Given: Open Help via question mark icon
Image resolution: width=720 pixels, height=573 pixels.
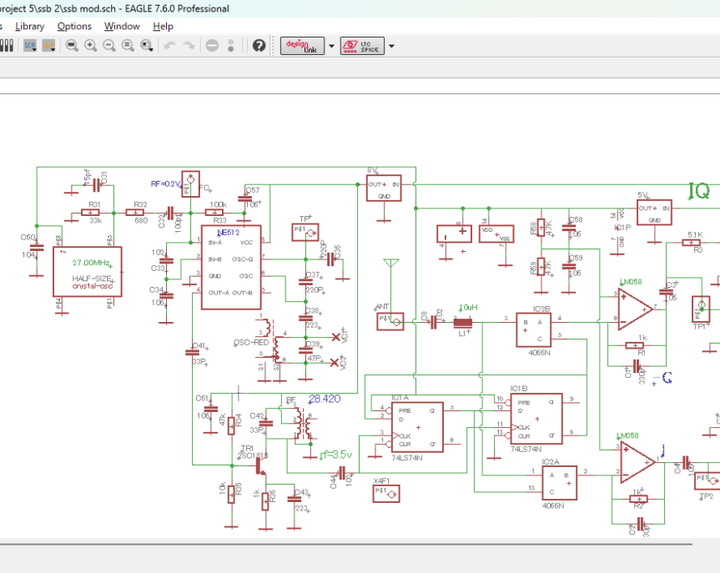Looking at the screenshot, I should (x=259, y=46).
